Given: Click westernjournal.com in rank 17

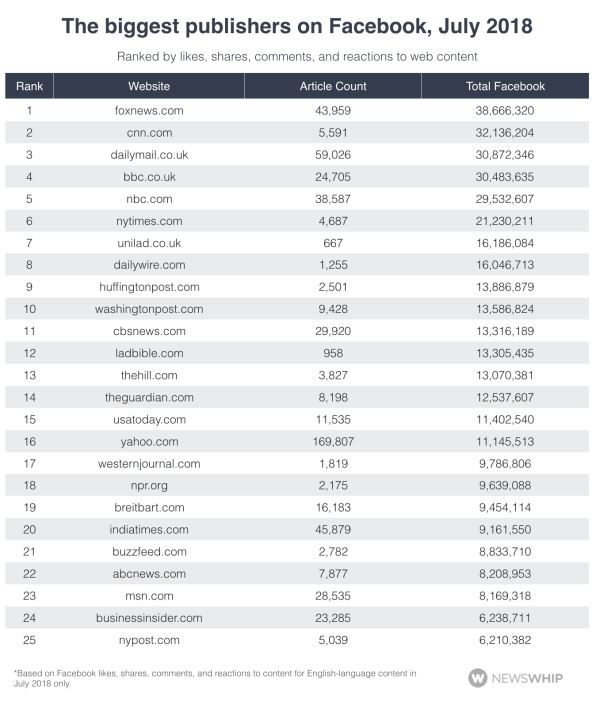Looking at the screenshot, I should coord(149,464).
